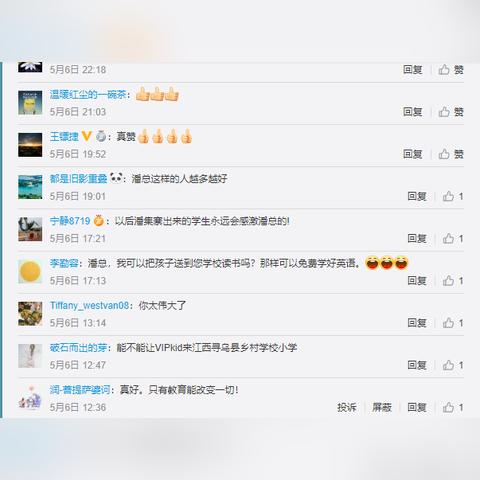Viewport: 480px width, 480px height.
Task: Reply to 王缙捷's comment
Action: (x=413, y=154)
